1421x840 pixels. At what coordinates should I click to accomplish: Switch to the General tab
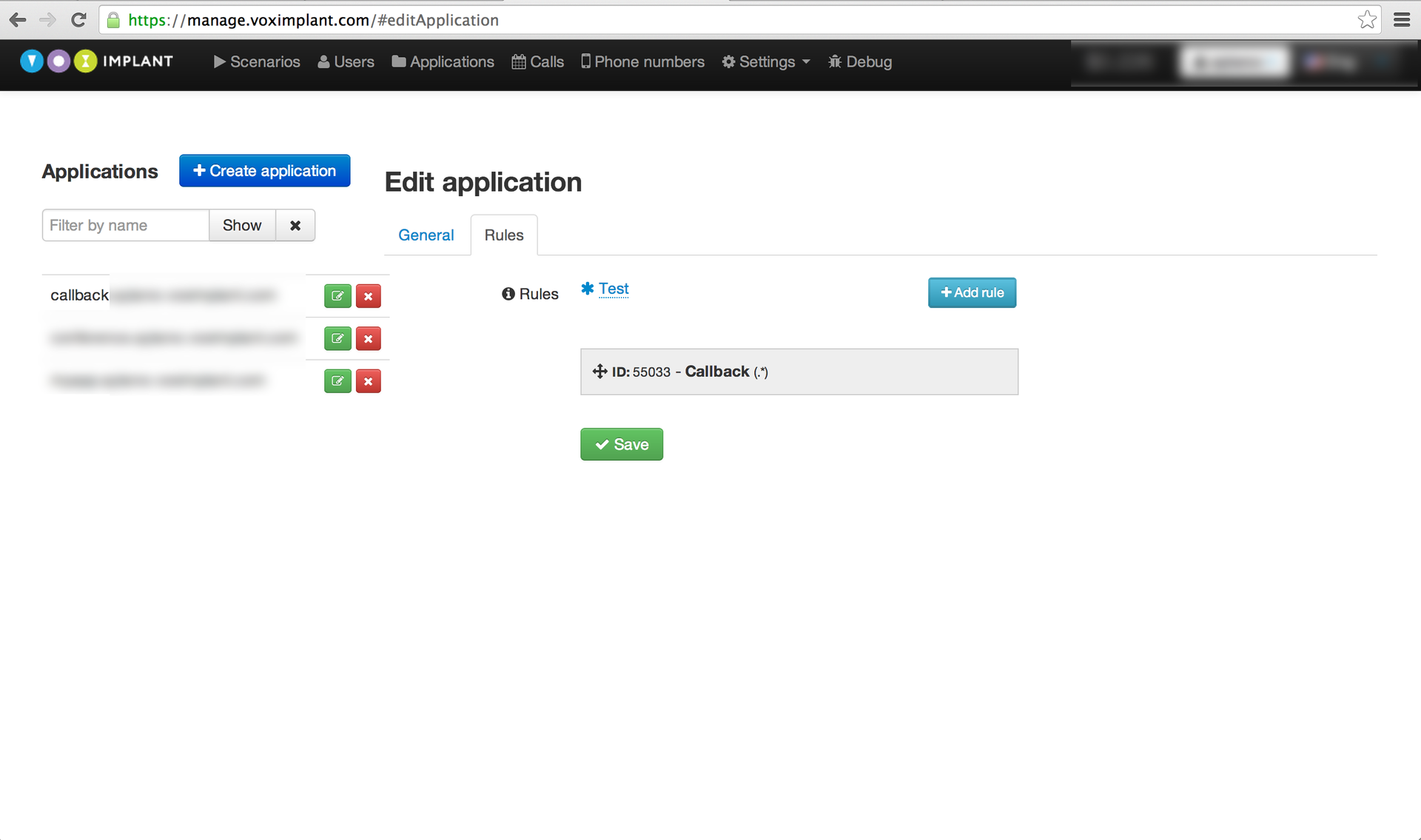click(426, 235)
